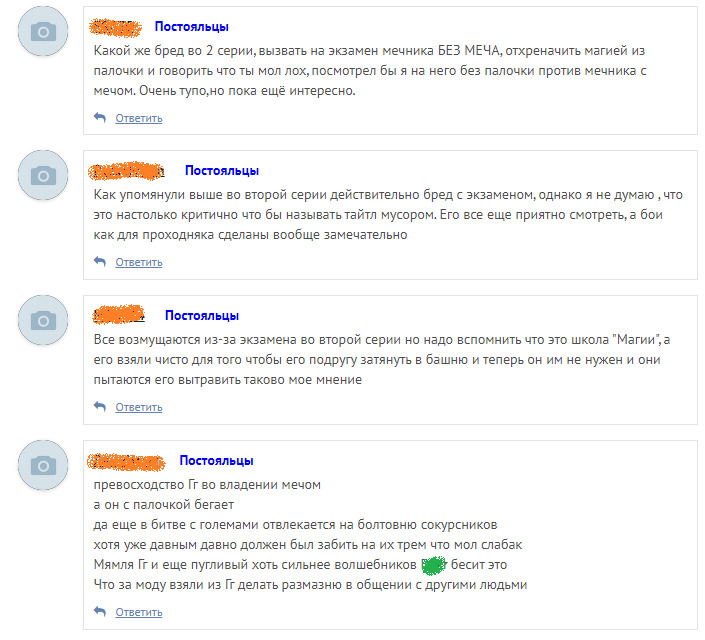Open author profile above "превосходство Гг" comment
Viewport: 705px width, 640px height.
pyautogui.click(x=126, y=460)
